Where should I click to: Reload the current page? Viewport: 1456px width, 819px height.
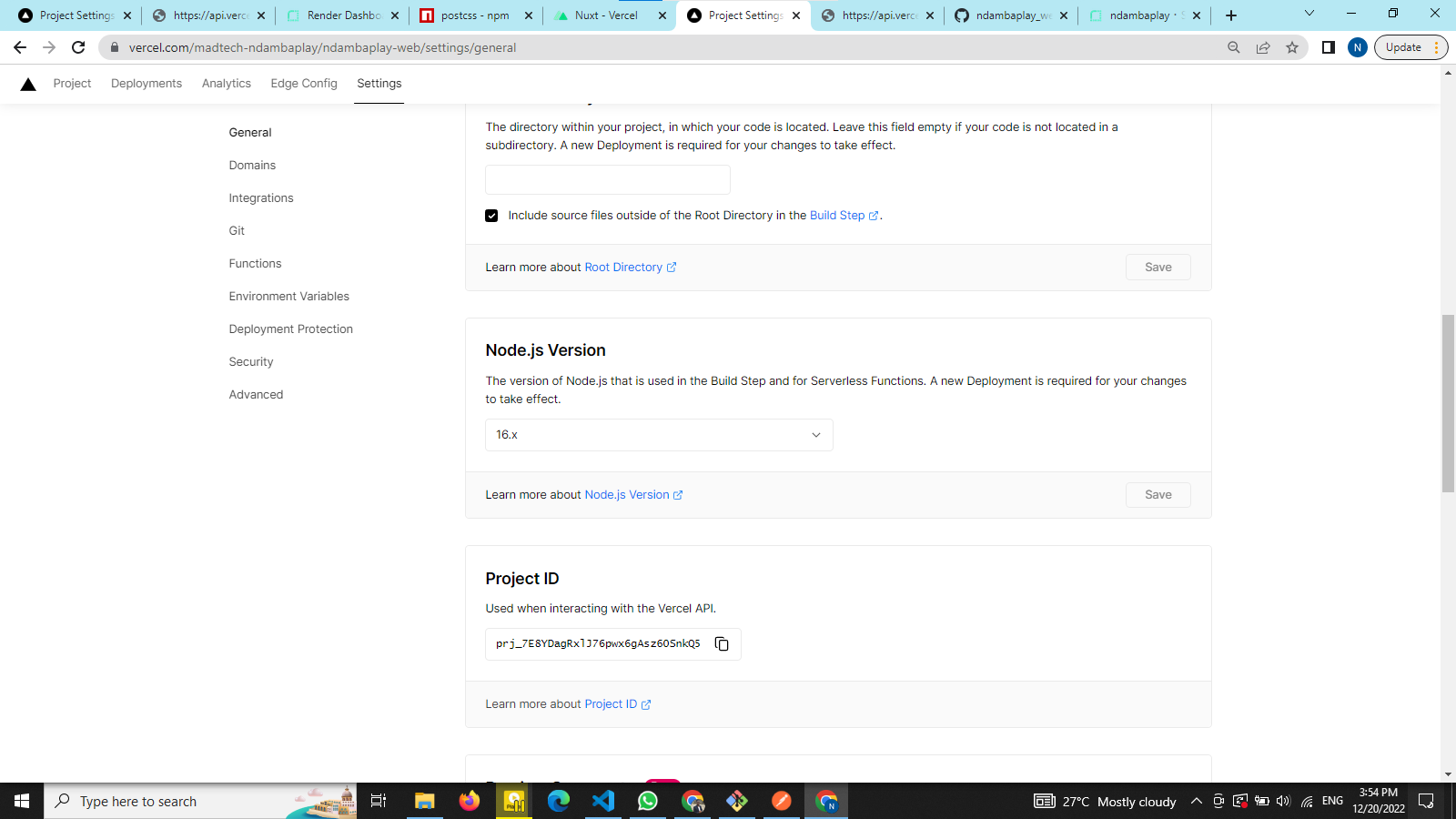(x=78, y=47)
